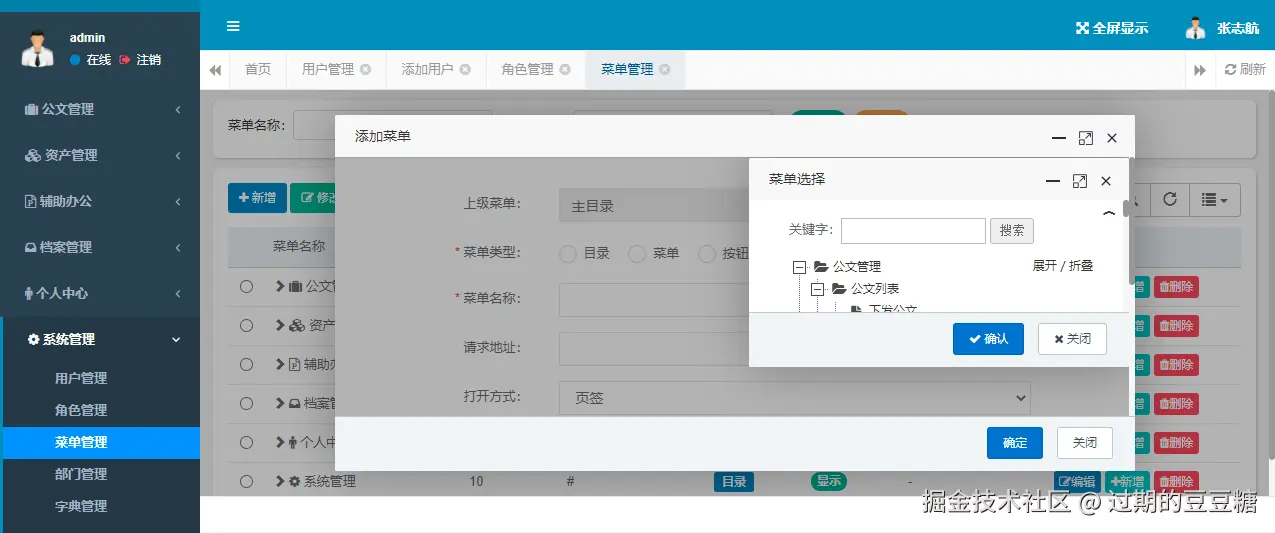Collapse the 公文管理 tree node minus box
Image resolution: width=1275 pixels, height=533 pixels.
799,267
